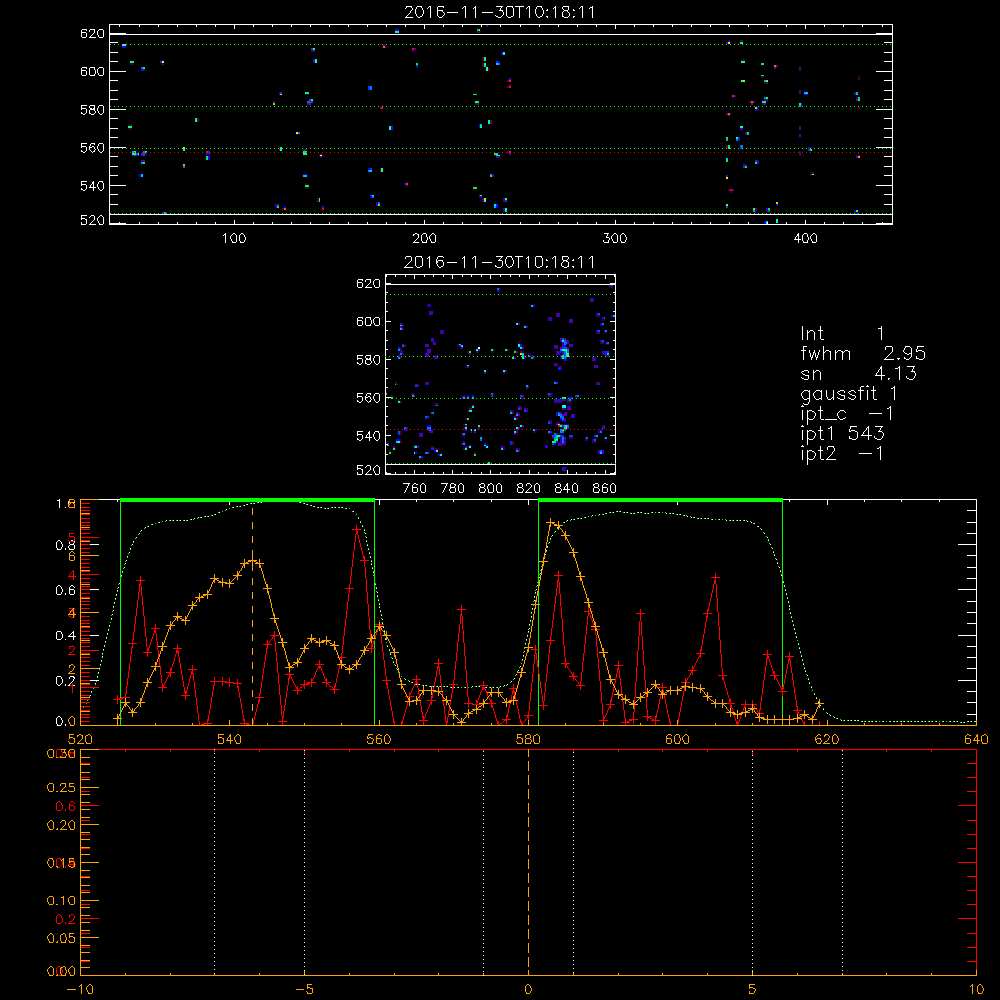Click x-axis label 860 on middle plot
Image resolution: width=1000 pixels, height=1000 pixels.
click(604, 489)
